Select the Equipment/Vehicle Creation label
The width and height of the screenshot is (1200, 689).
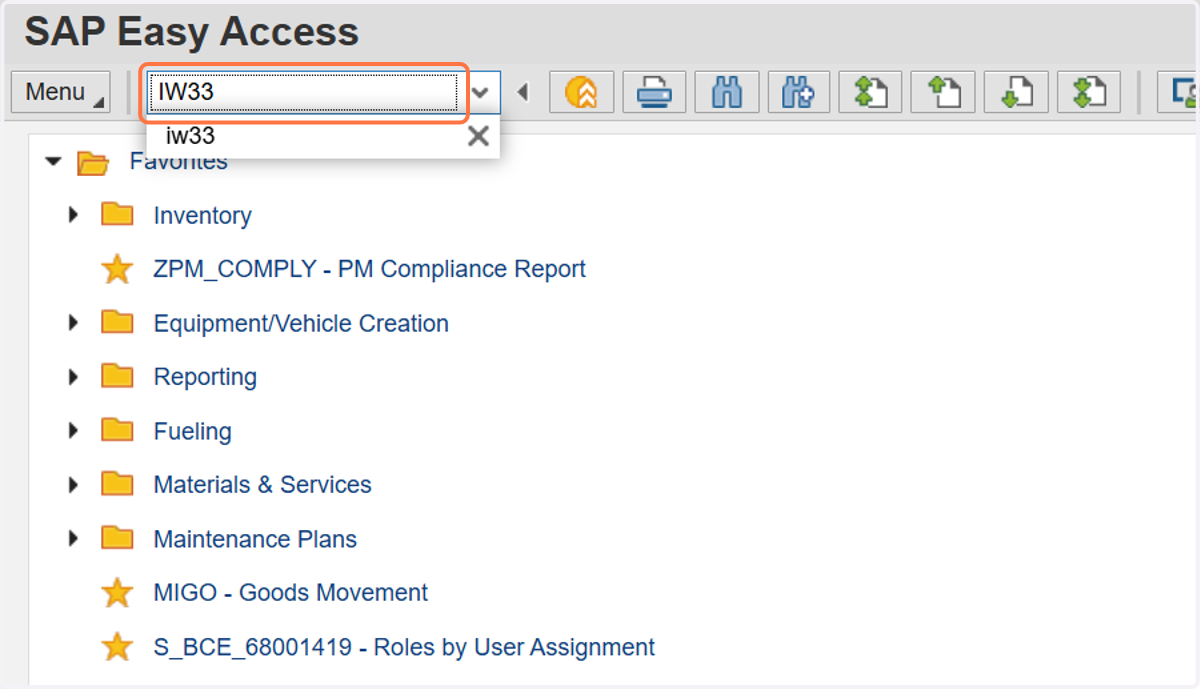(301, 323)
